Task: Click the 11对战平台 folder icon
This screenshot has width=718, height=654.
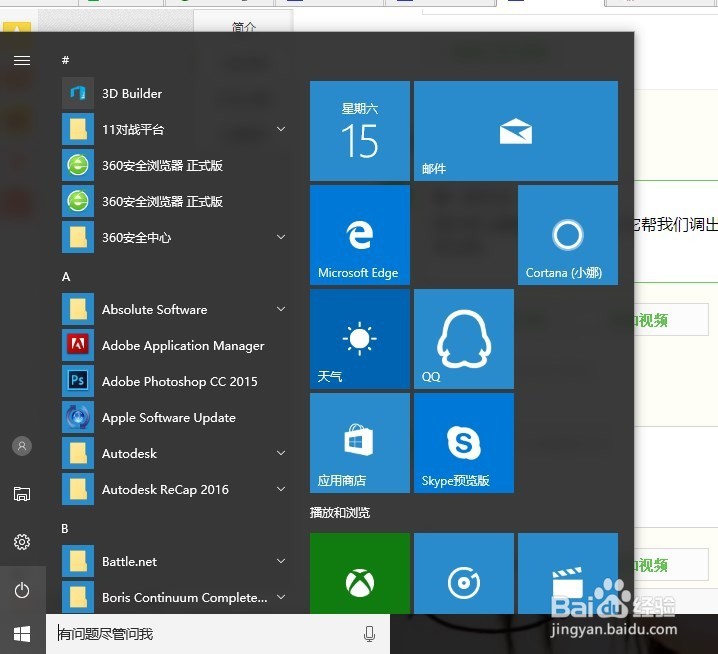Action: pyautogui.click(x=78, y=129)
